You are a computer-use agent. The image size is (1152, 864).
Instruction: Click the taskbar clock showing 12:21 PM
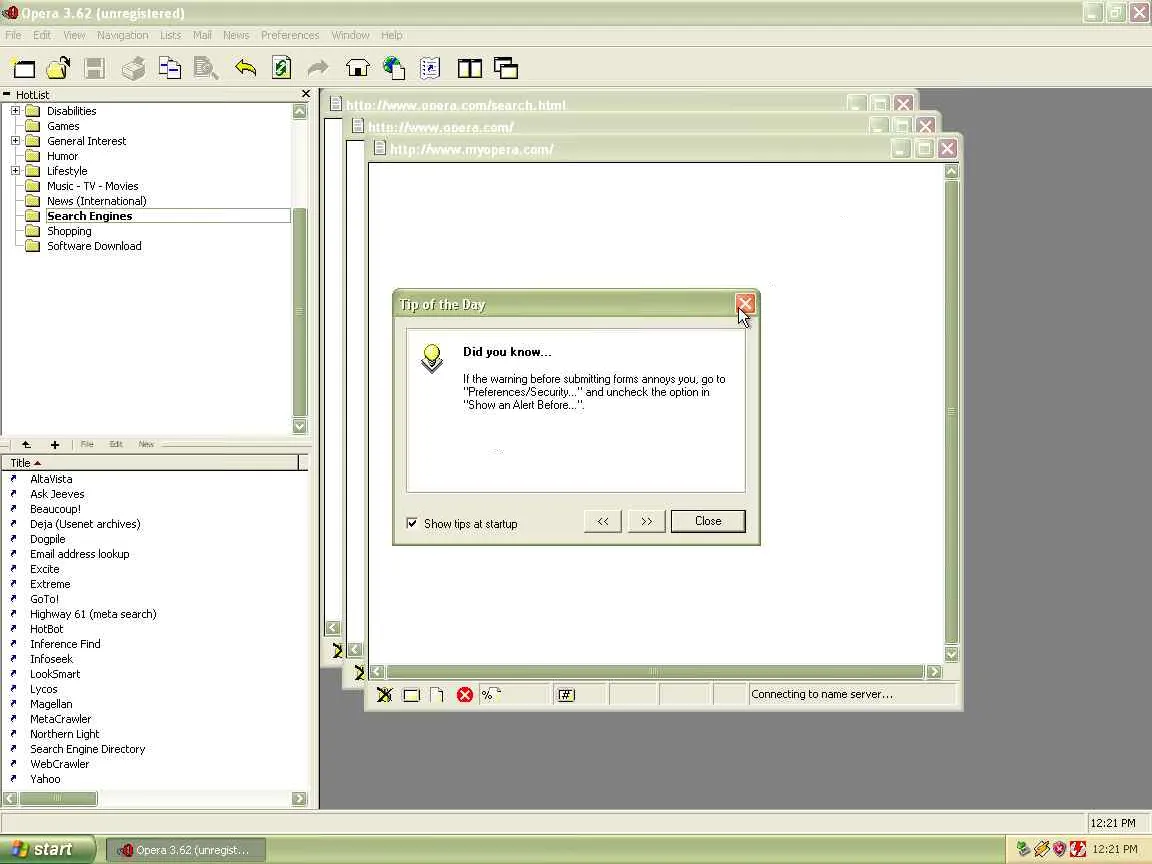1115,849
